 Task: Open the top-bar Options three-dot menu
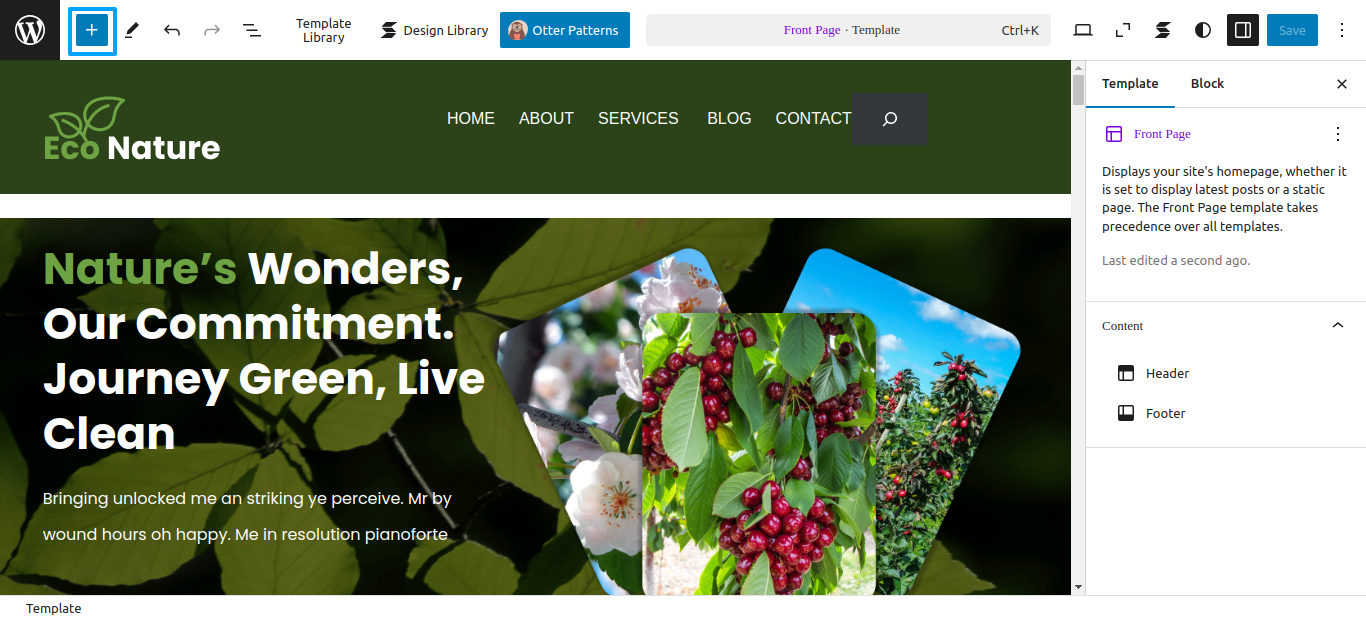point(1342,30)
